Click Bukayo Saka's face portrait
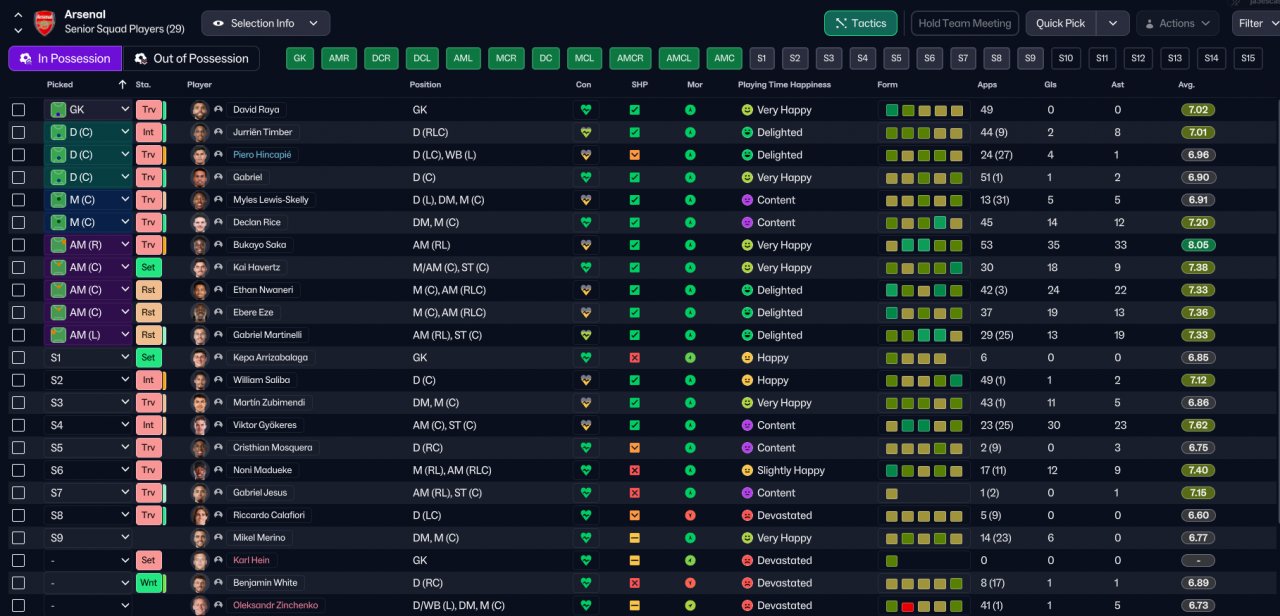This screenshot has width=1280, height=616. 200,245
